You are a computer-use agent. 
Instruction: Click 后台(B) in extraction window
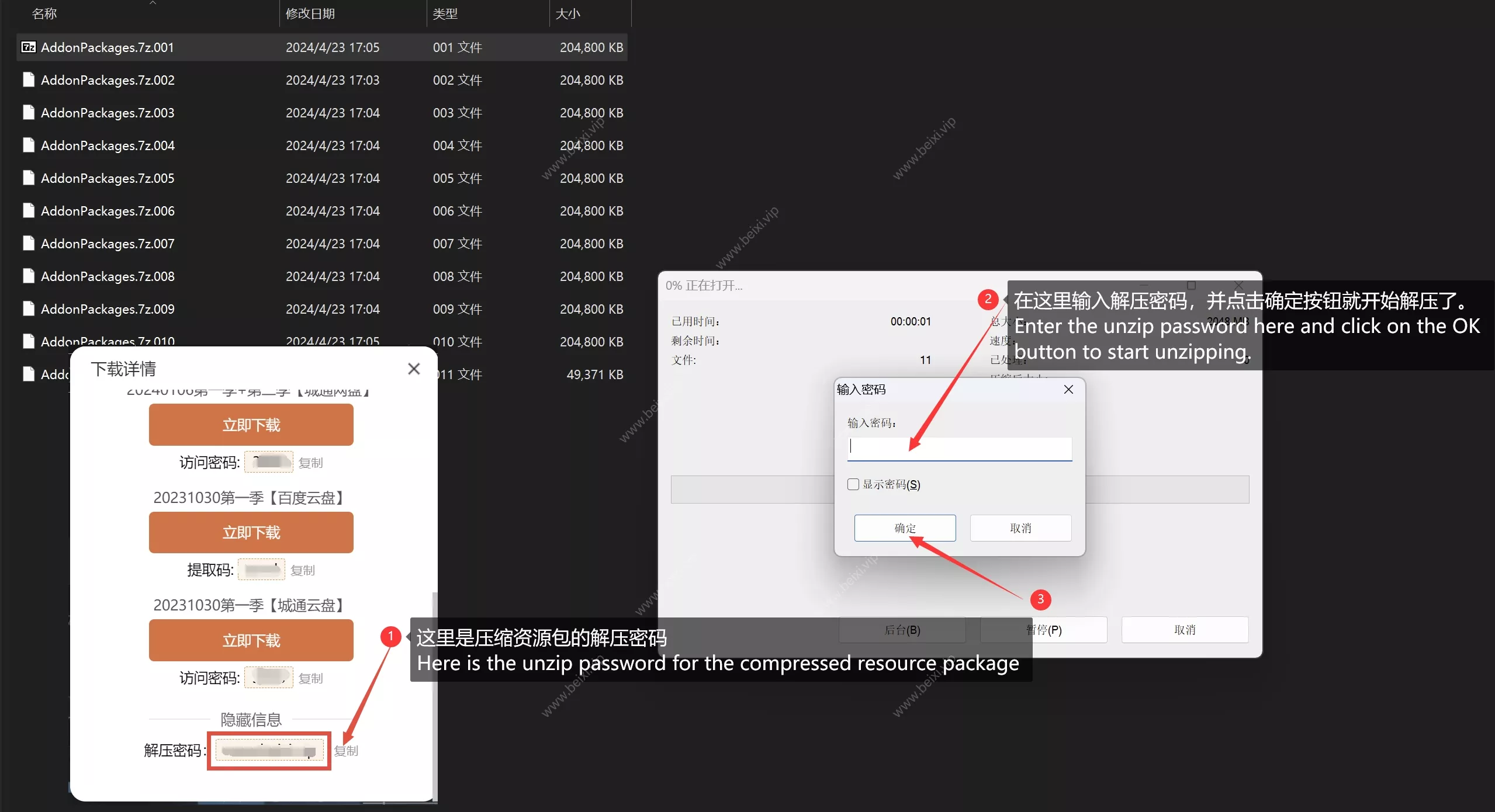pos(902,630)
